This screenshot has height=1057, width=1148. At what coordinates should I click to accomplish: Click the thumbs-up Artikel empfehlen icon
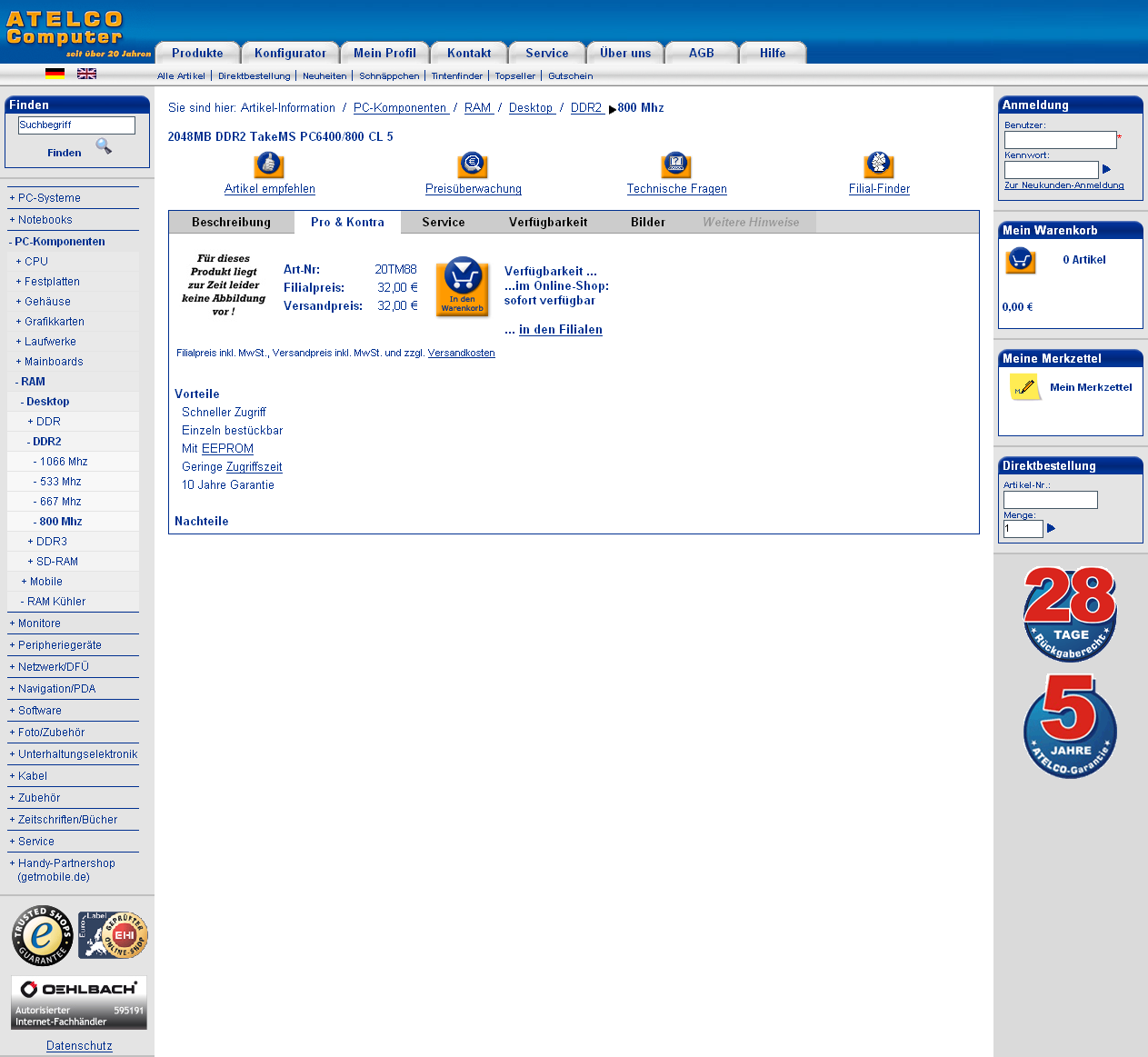pyautogui.click(x=268, y=165)
